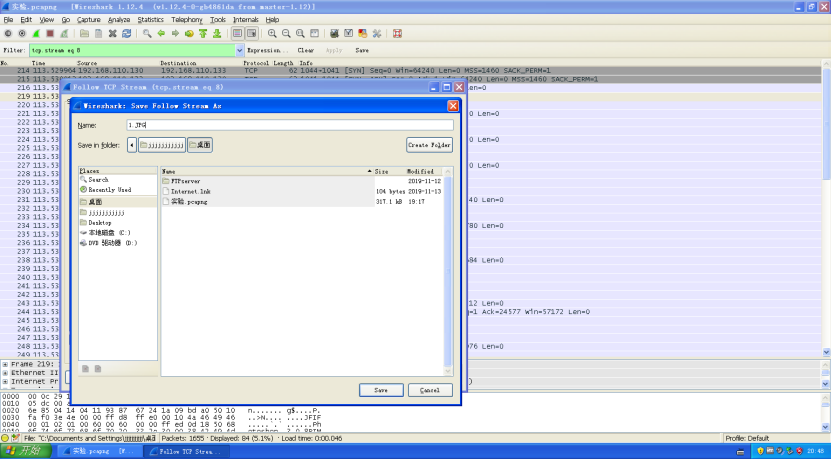Expand the Internet Protocol tree node
The image size is (831, 460).
pyautogui.click(x=5, y=381)
